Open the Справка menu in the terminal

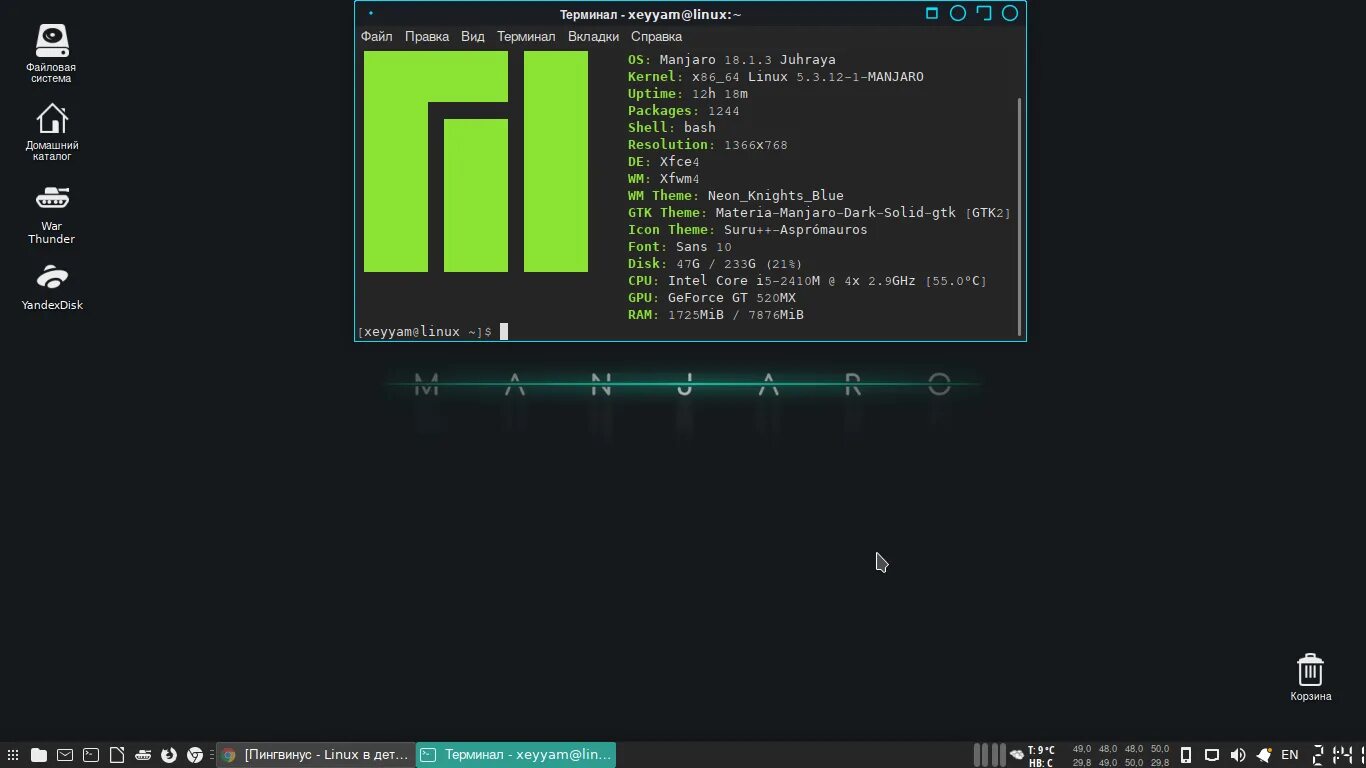coord(657,36)
